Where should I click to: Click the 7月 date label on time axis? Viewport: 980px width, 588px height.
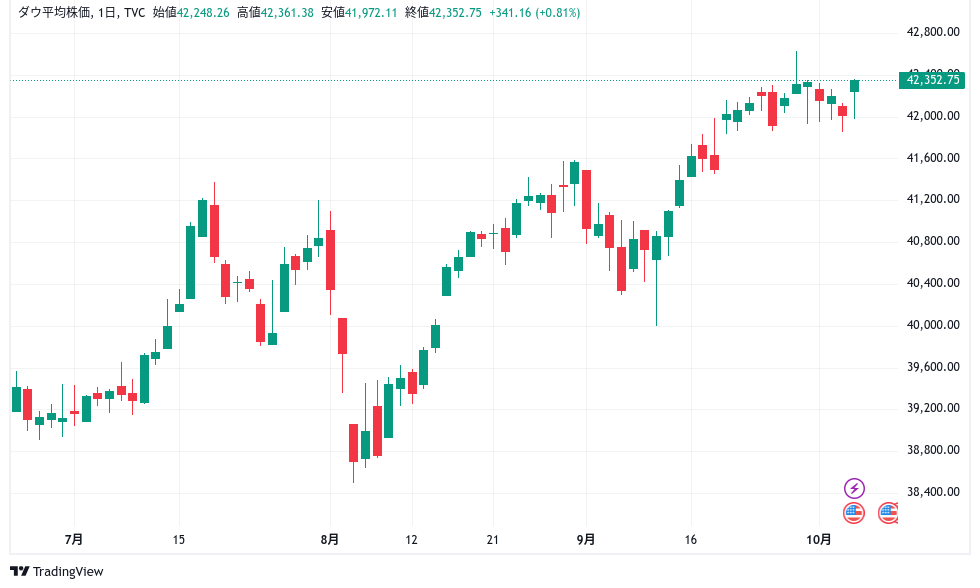pyautogui.click(x=74, y=539)
